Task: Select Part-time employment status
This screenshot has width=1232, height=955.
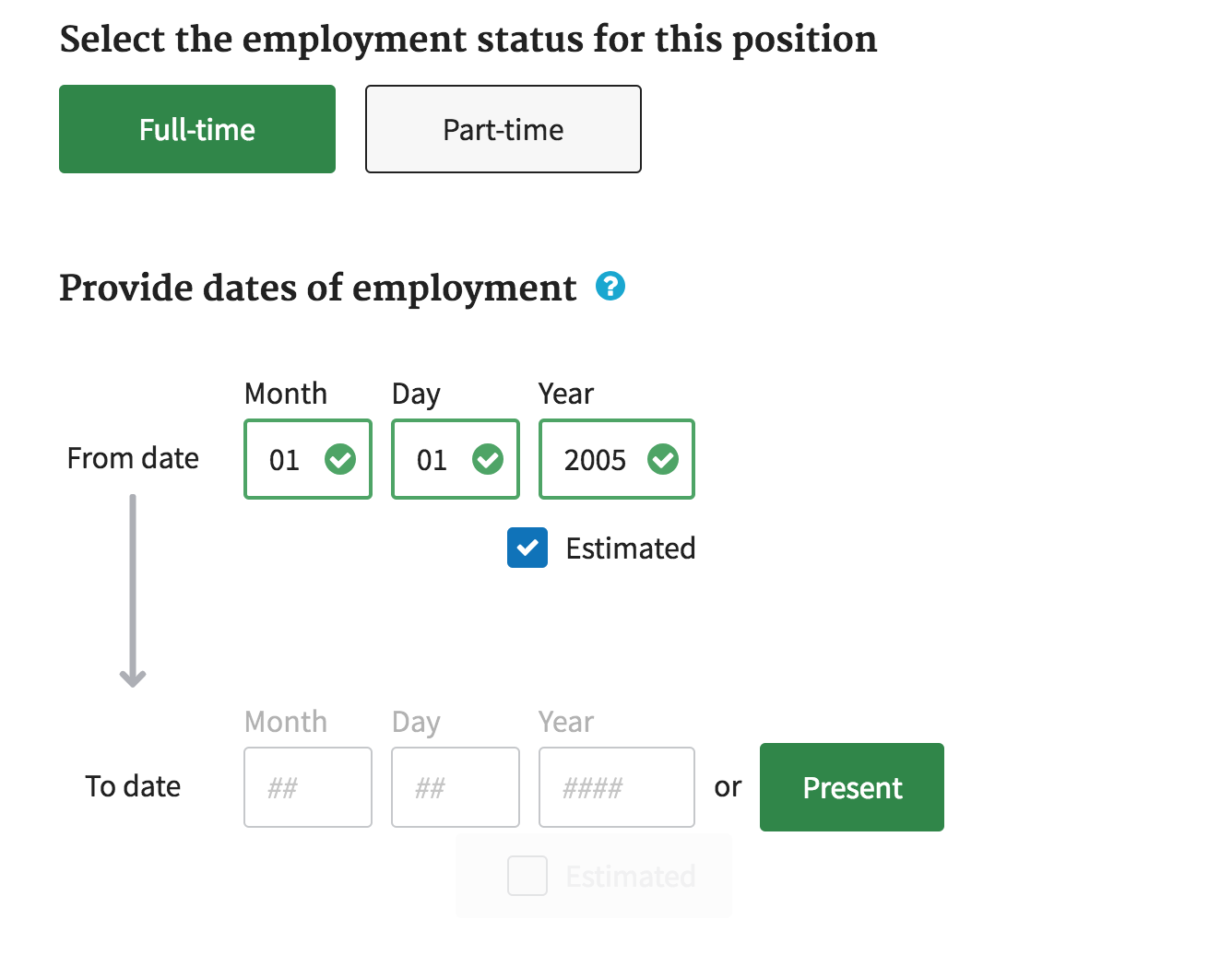Action: 503,129
